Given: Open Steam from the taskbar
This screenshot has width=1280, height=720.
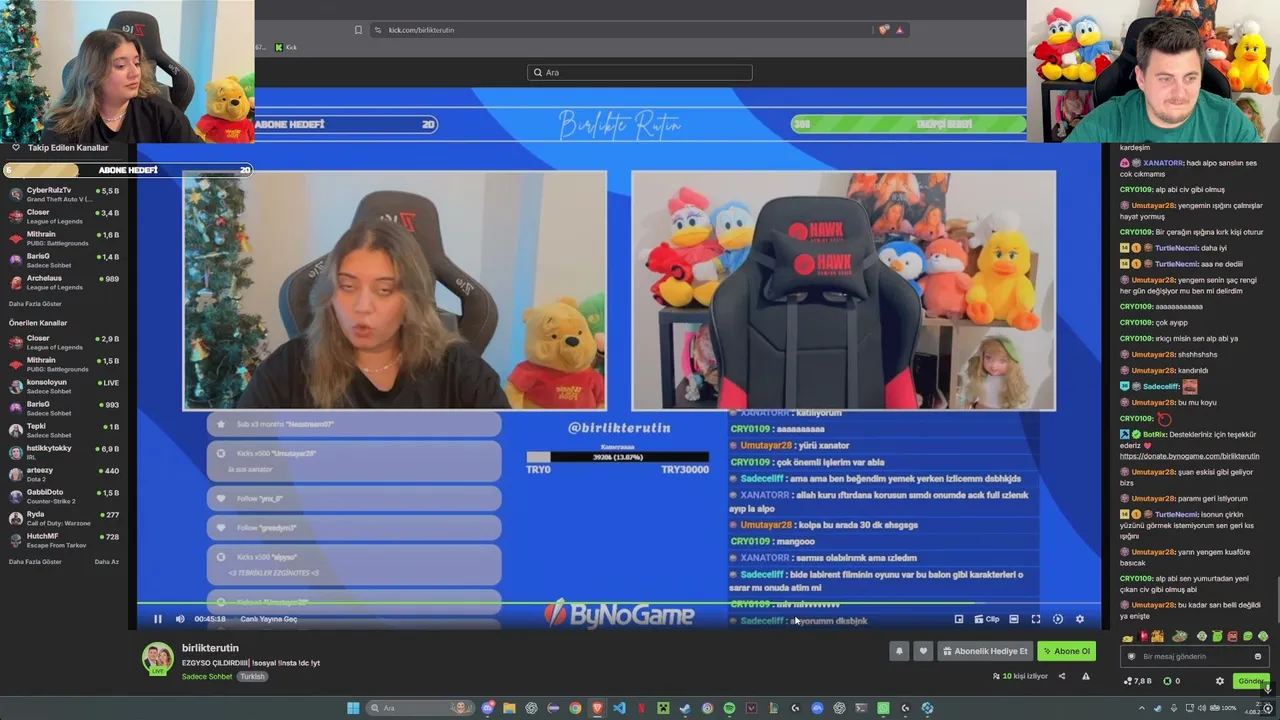Looking at the screenshot, I should 685,708.
